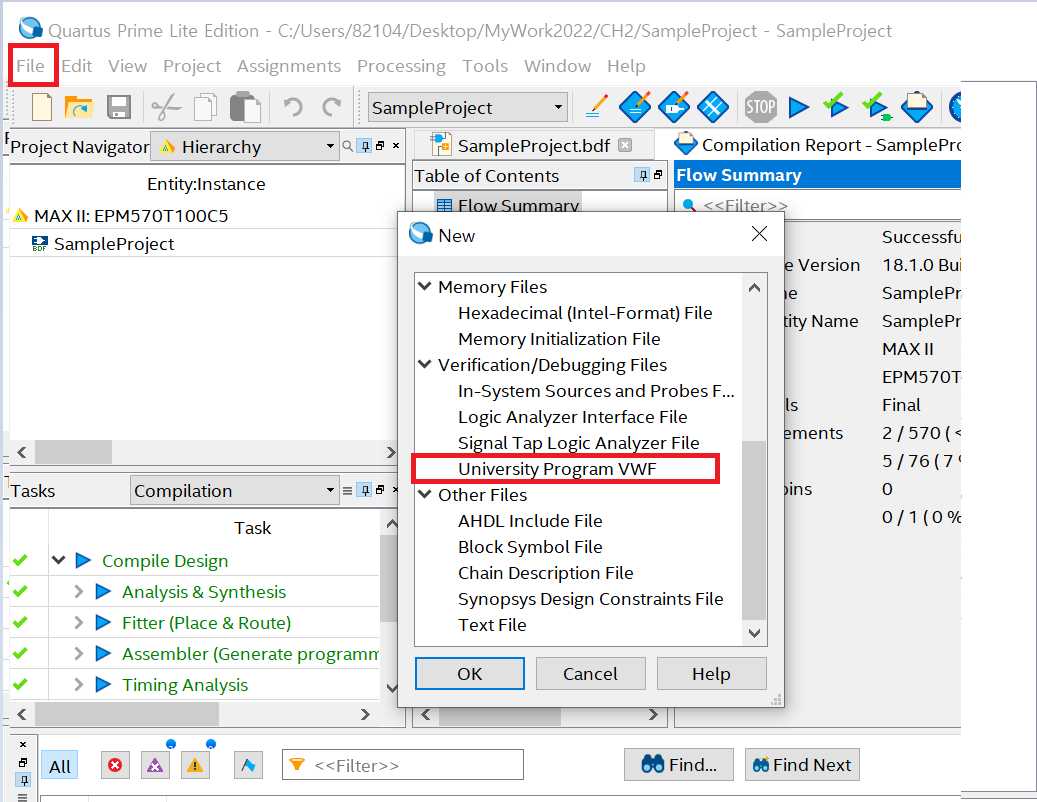Click the Save floppy disk icon
Viewport: 1037px width, 802px height.
[119, 107]
